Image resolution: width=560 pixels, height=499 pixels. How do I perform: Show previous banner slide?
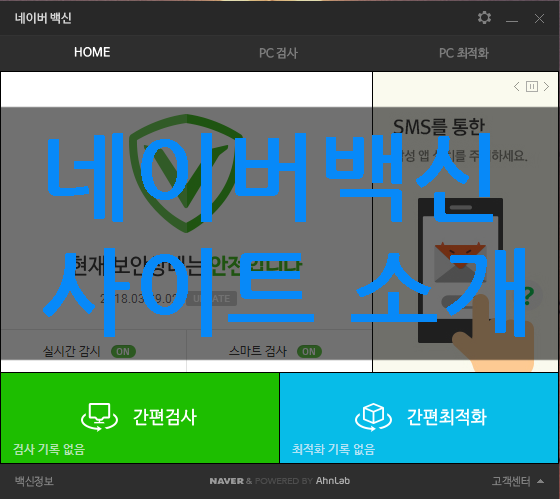pyautogui.click(x=516, y=86)
